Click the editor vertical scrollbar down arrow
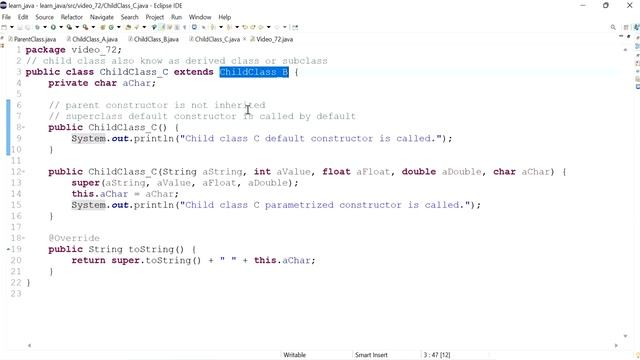640x360 pixels. click(625, 336)
